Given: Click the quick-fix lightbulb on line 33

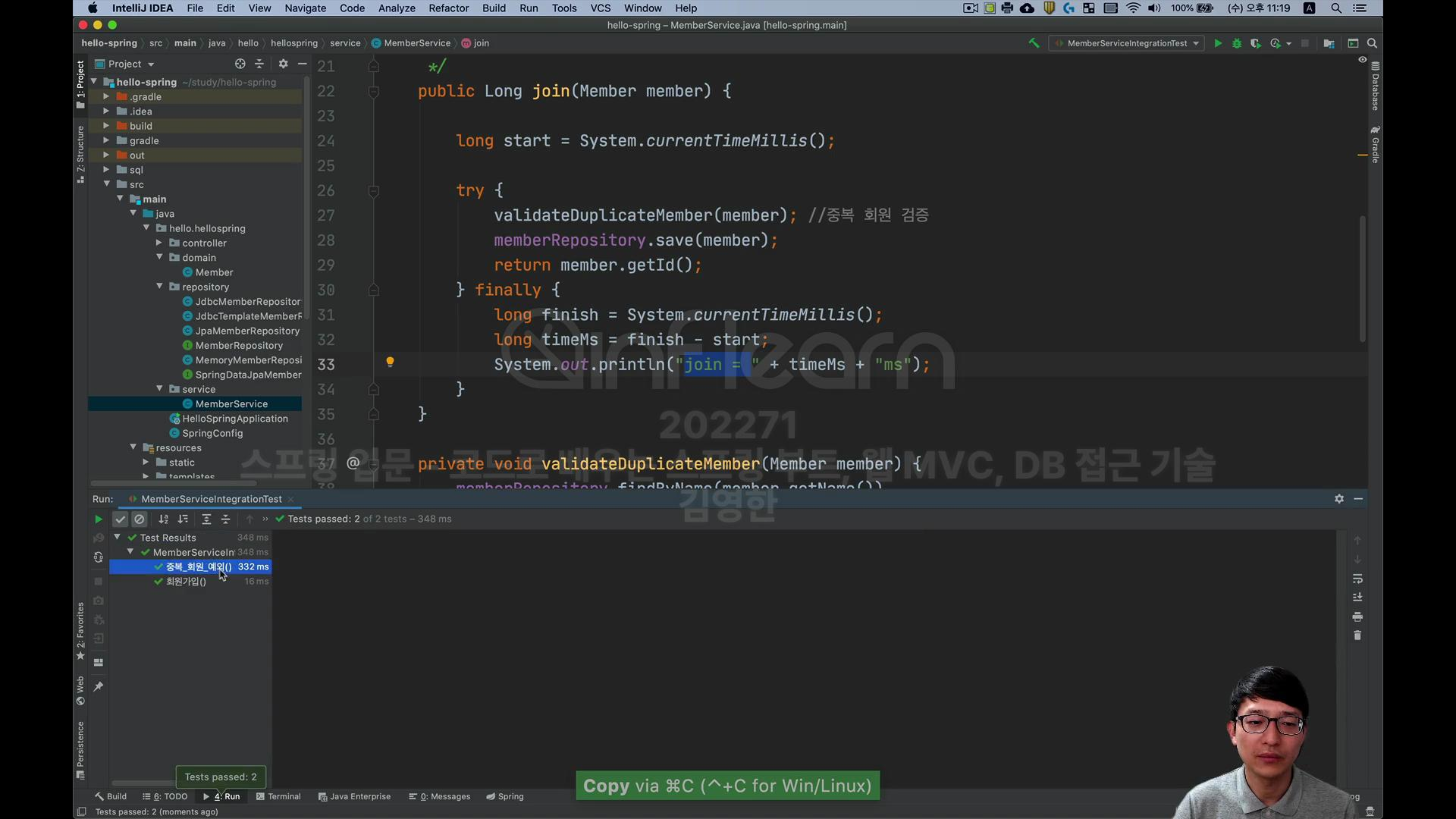Looking at the screenshot, I should [390, 362].
